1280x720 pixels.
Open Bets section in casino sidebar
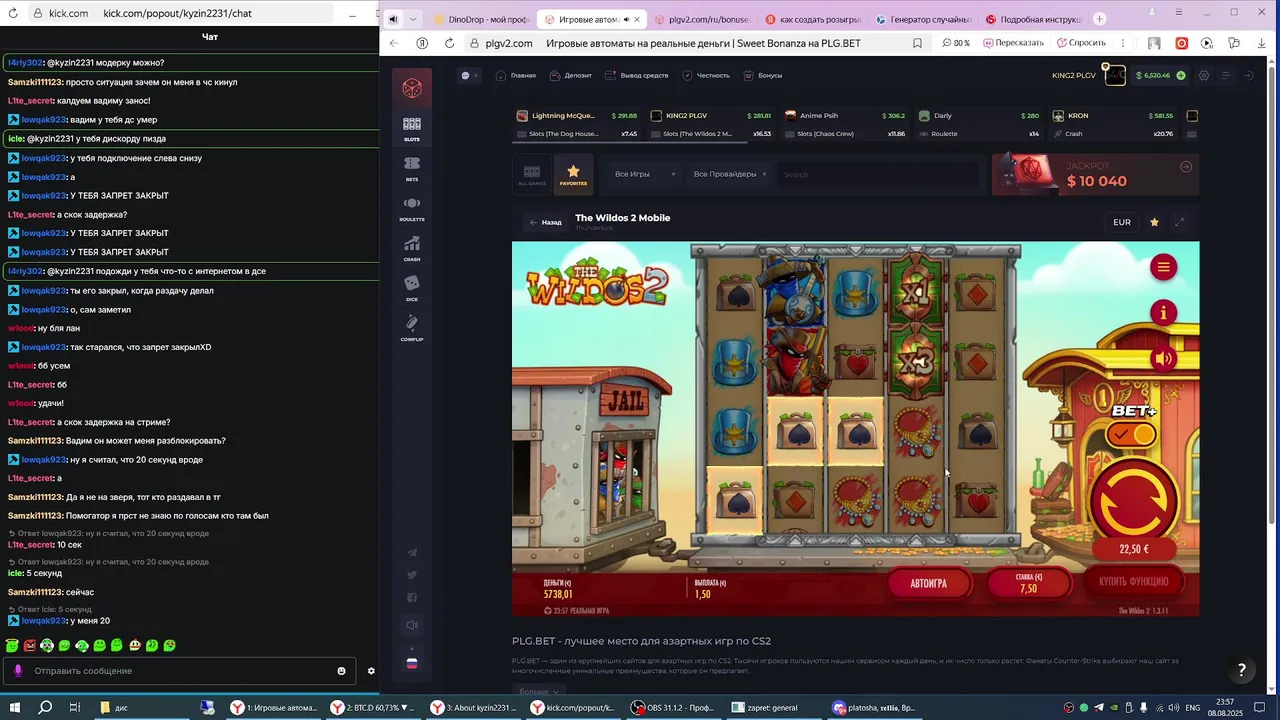point(412,168)
